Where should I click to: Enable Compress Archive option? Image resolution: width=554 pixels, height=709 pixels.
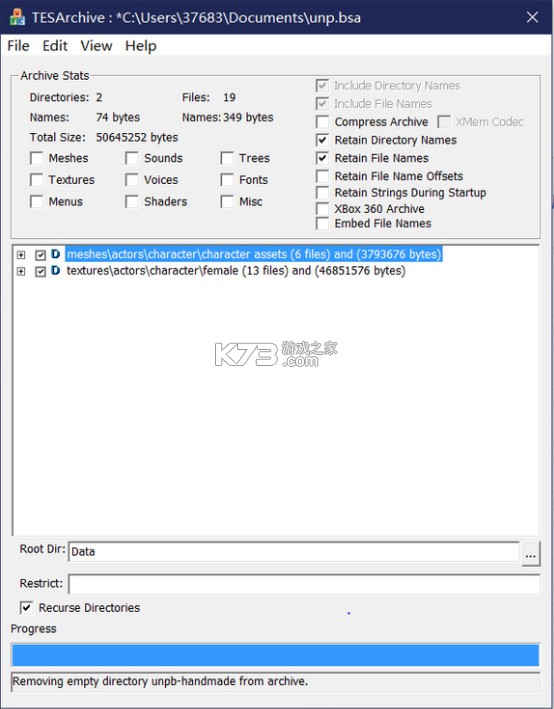click(x=322, y=122)
